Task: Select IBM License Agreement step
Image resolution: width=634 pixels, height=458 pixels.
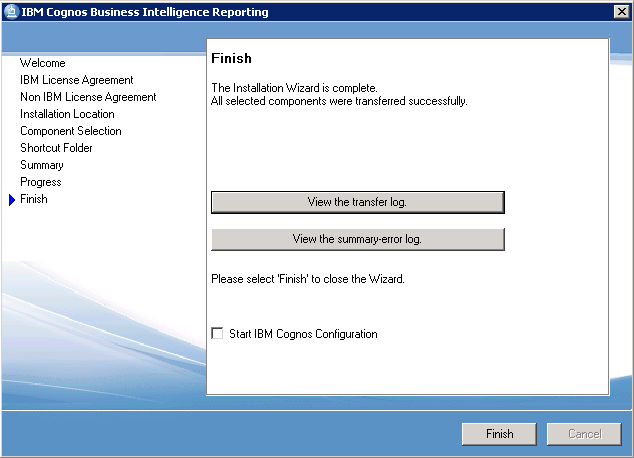Action: tap(77, 80)
